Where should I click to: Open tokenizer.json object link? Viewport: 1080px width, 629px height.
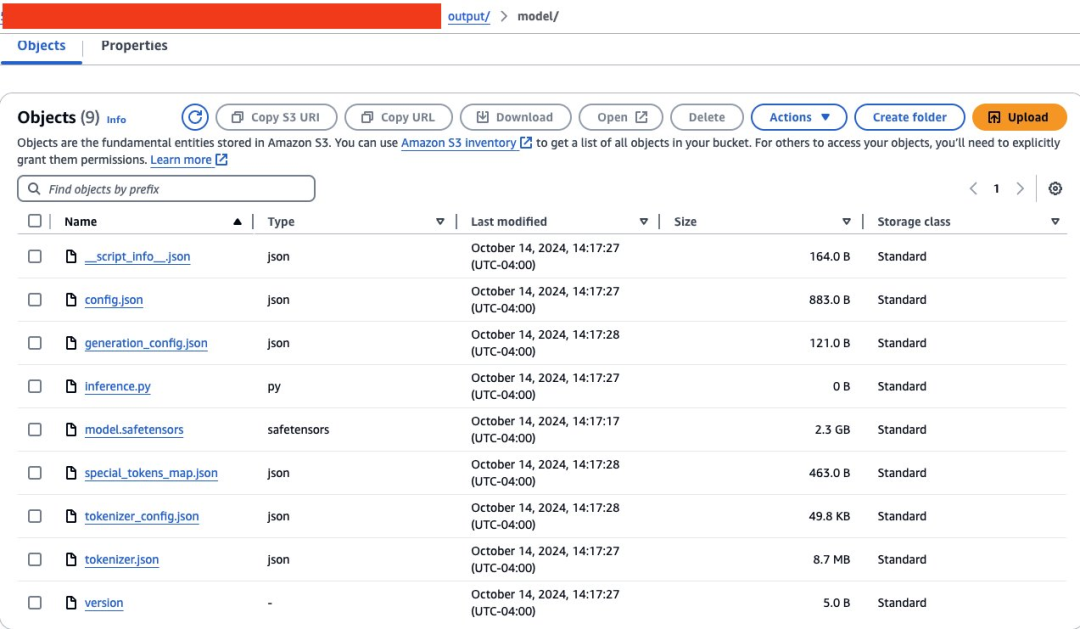tap(122, 559)
